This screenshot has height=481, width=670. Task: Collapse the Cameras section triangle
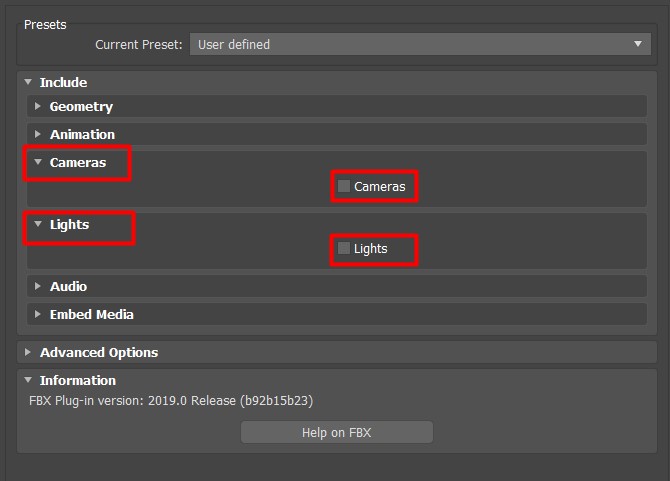(38, 162)
